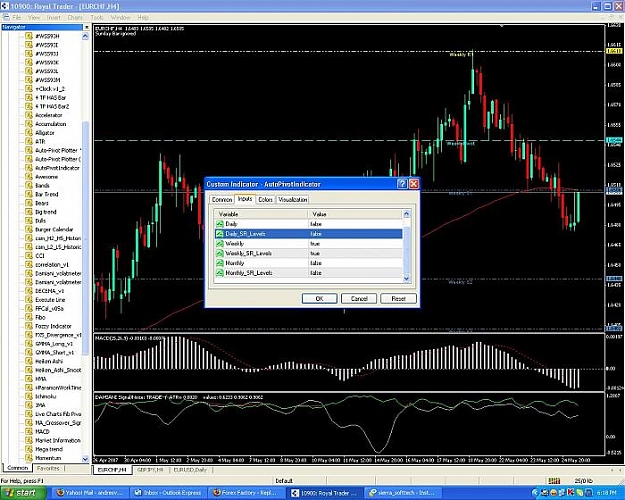Viewport: 625px width, 500px height.
Task: Switch to the GBPJPY,H4 chart tab
Action: tap(150, 470)
